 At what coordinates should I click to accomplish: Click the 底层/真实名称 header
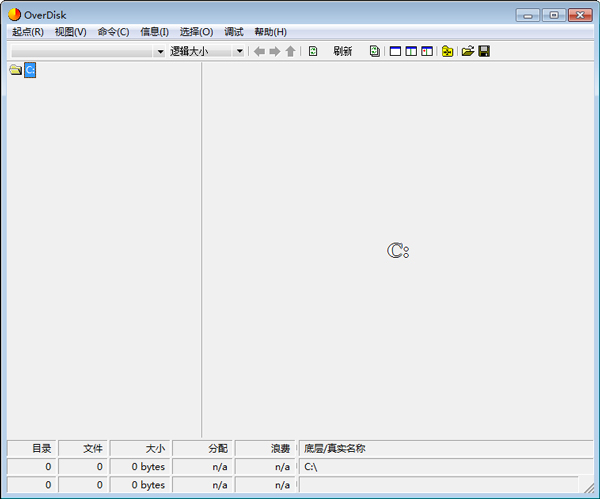coord(446,448)
